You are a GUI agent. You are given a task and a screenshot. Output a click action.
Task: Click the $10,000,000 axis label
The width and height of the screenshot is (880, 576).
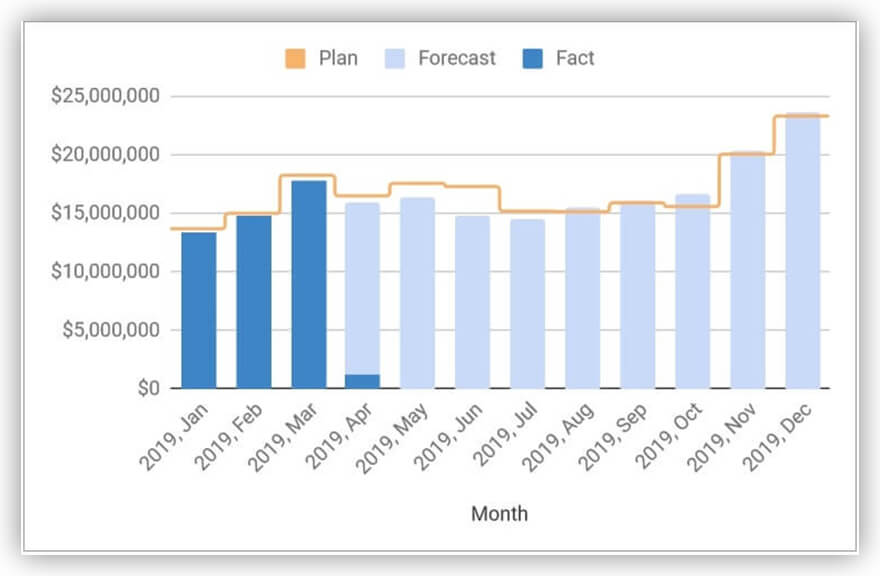[x=107, y=271]
